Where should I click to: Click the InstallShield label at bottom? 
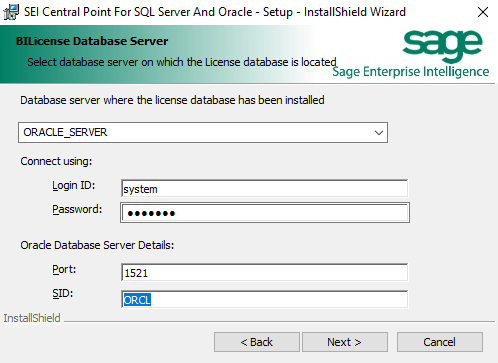point(32,318)
